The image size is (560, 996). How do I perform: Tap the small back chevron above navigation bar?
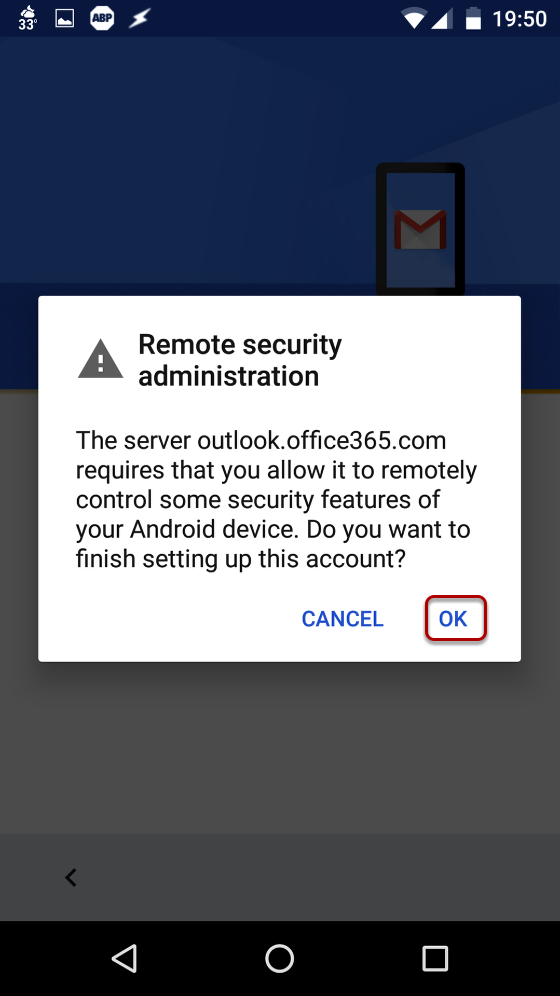[71, 877]
